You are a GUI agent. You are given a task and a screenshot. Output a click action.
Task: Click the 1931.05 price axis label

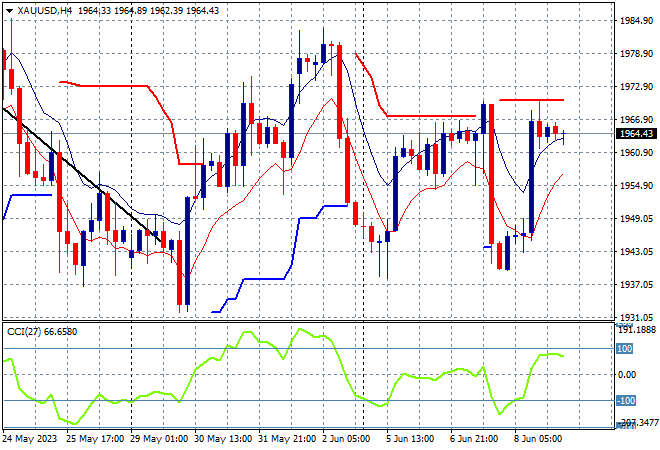click(636, 317)
